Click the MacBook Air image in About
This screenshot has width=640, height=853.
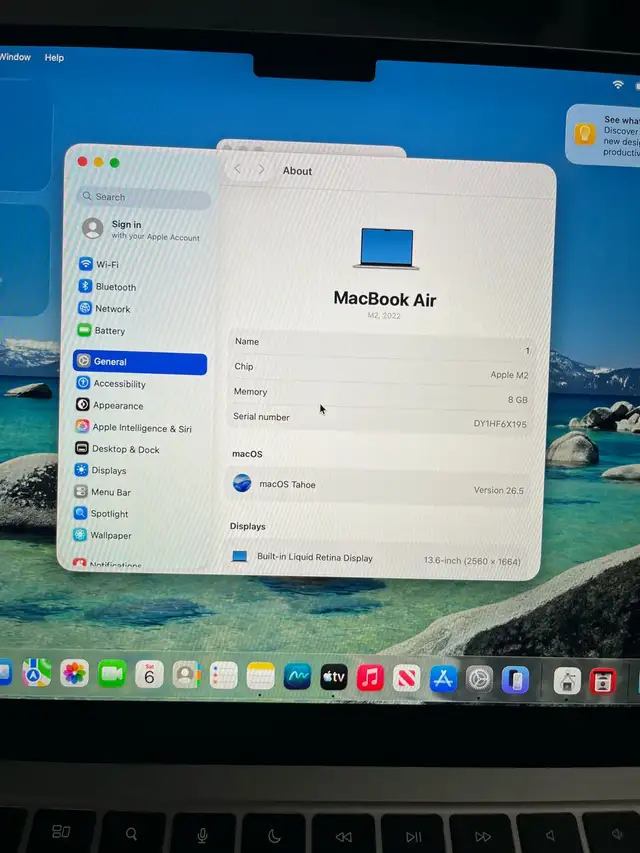[x=386, y=249]
